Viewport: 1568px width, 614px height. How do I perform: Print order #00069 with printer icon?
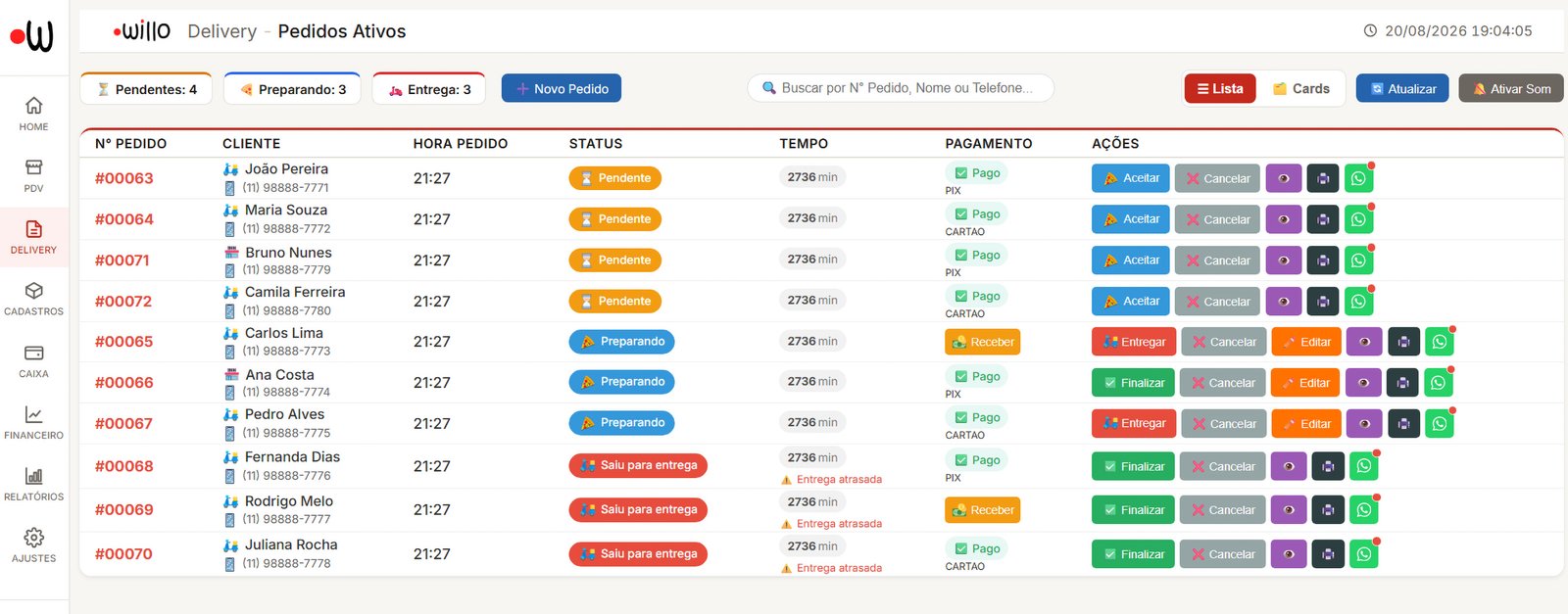1328,510
